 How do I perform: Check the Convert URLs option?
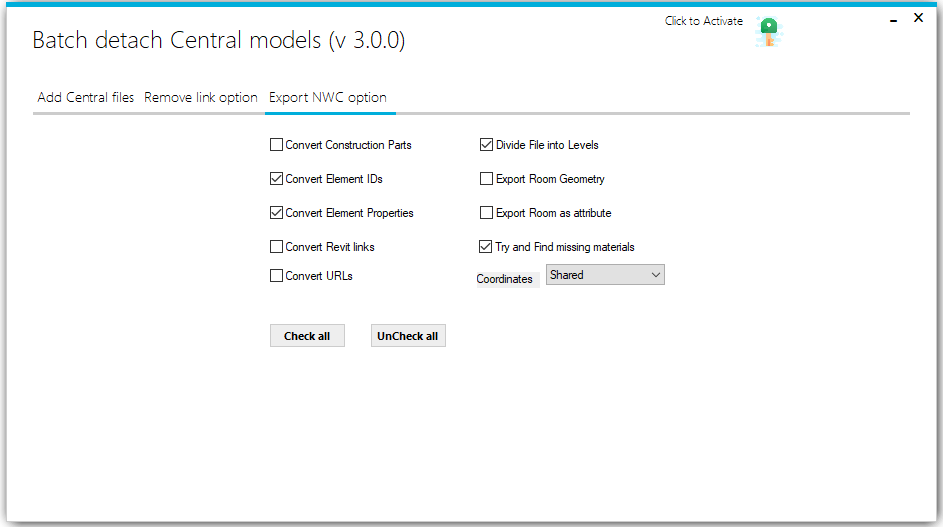277,276
